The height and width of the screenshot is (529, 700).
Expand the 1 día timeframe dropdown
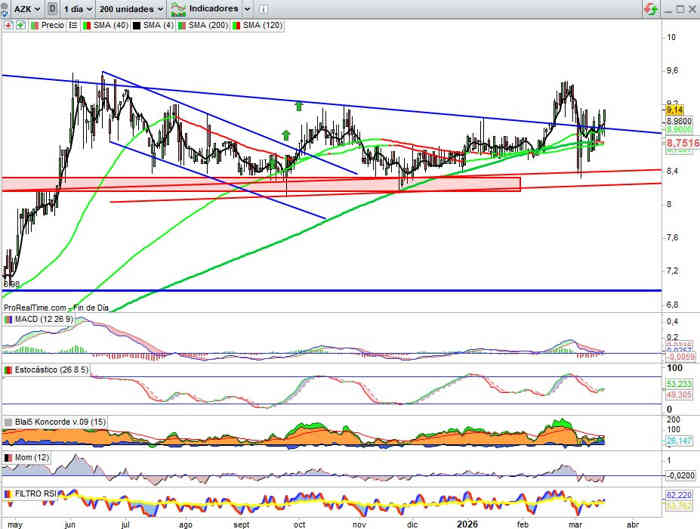coord(78,8)
